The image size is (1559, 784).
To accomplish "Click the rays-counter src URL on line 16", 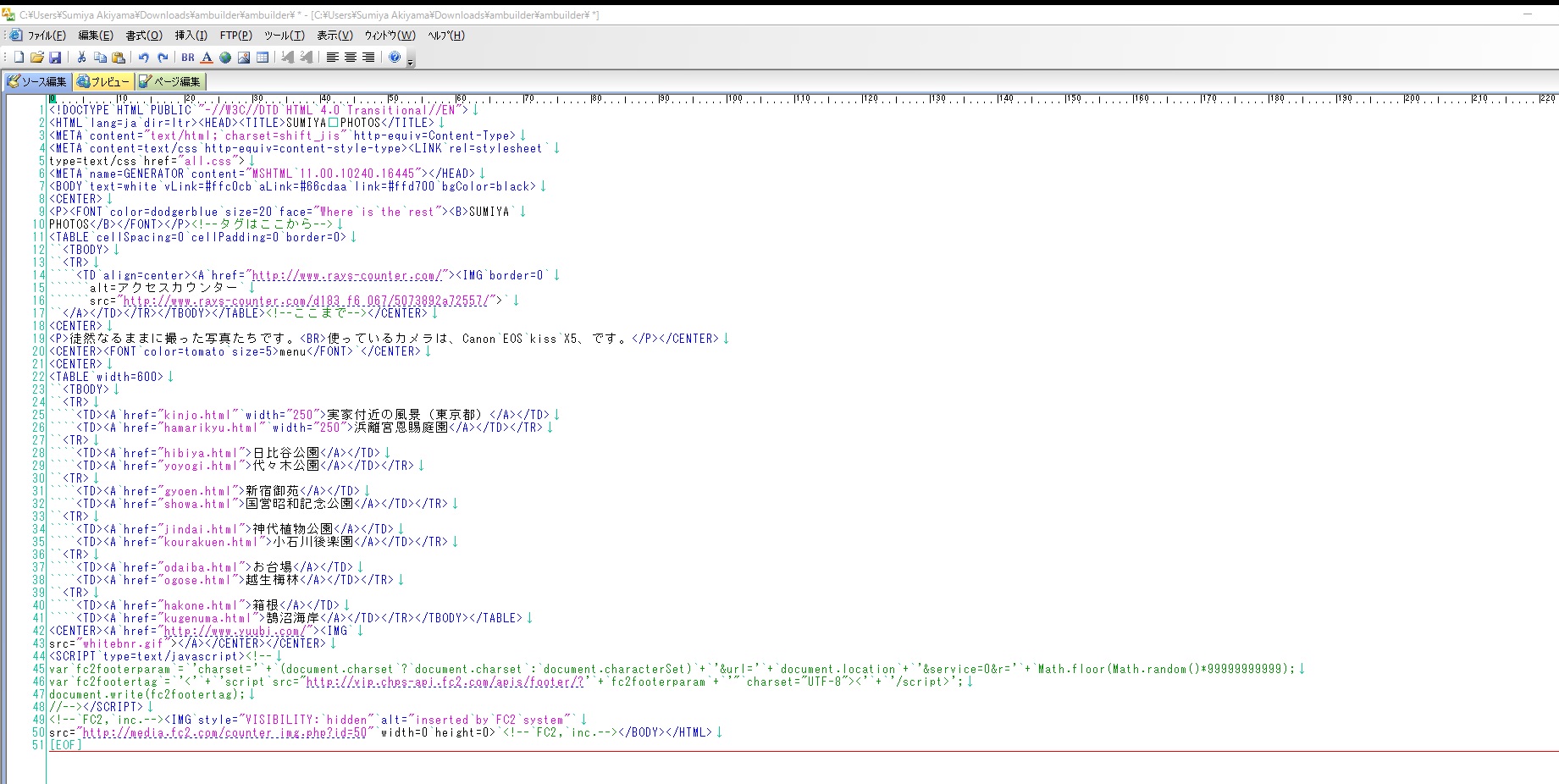I will (307, 301).
